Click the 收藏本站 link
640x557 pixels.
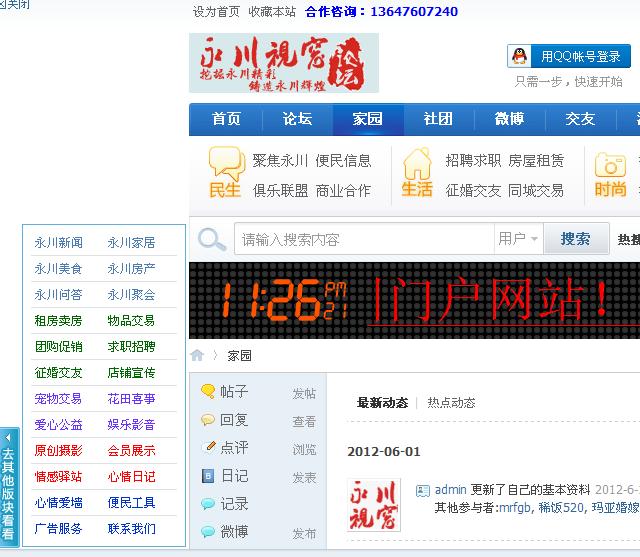point(272,11)
